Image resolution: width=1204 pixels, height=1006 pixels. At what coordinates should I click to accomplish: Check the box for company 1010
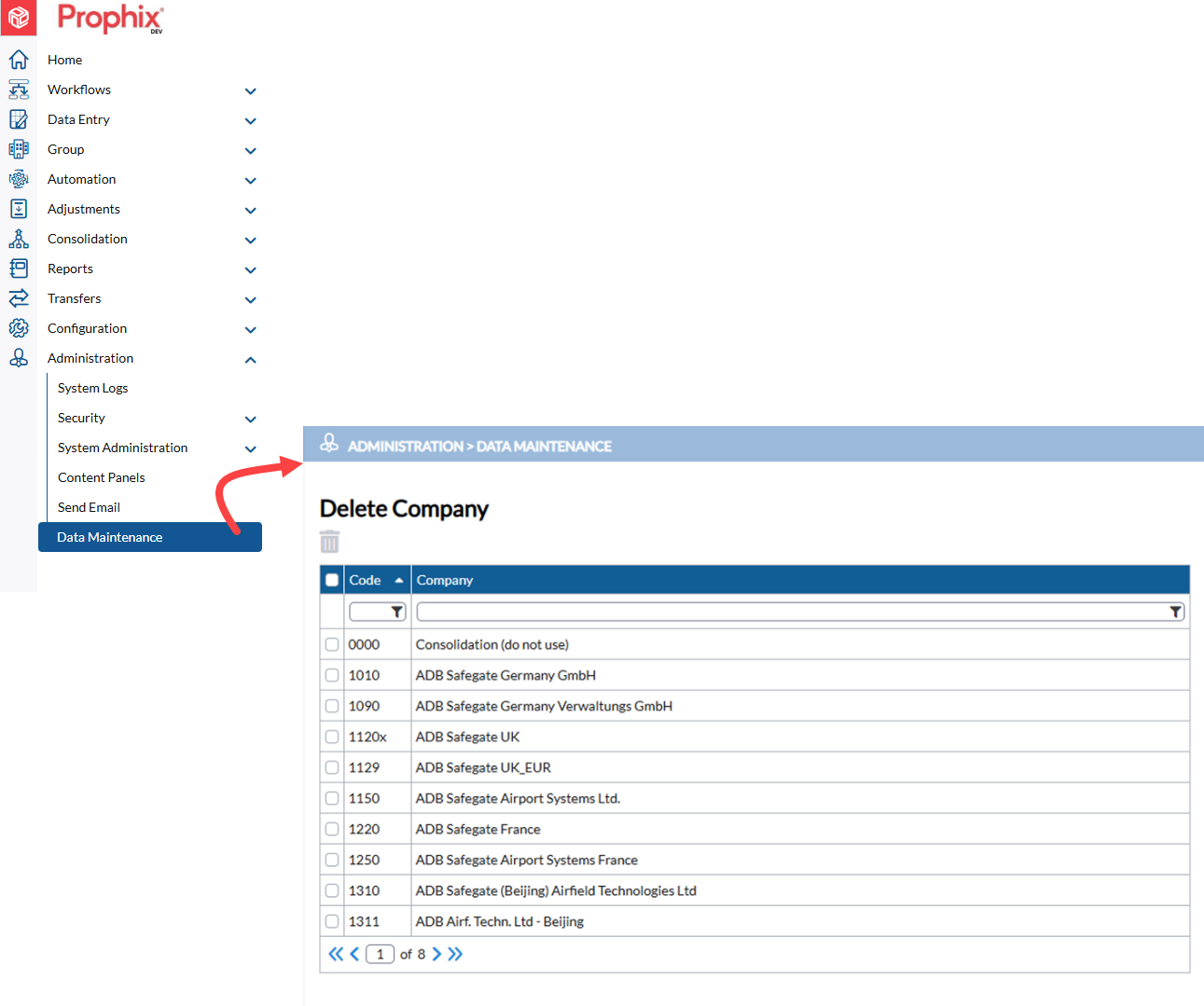tap(332, 675)
